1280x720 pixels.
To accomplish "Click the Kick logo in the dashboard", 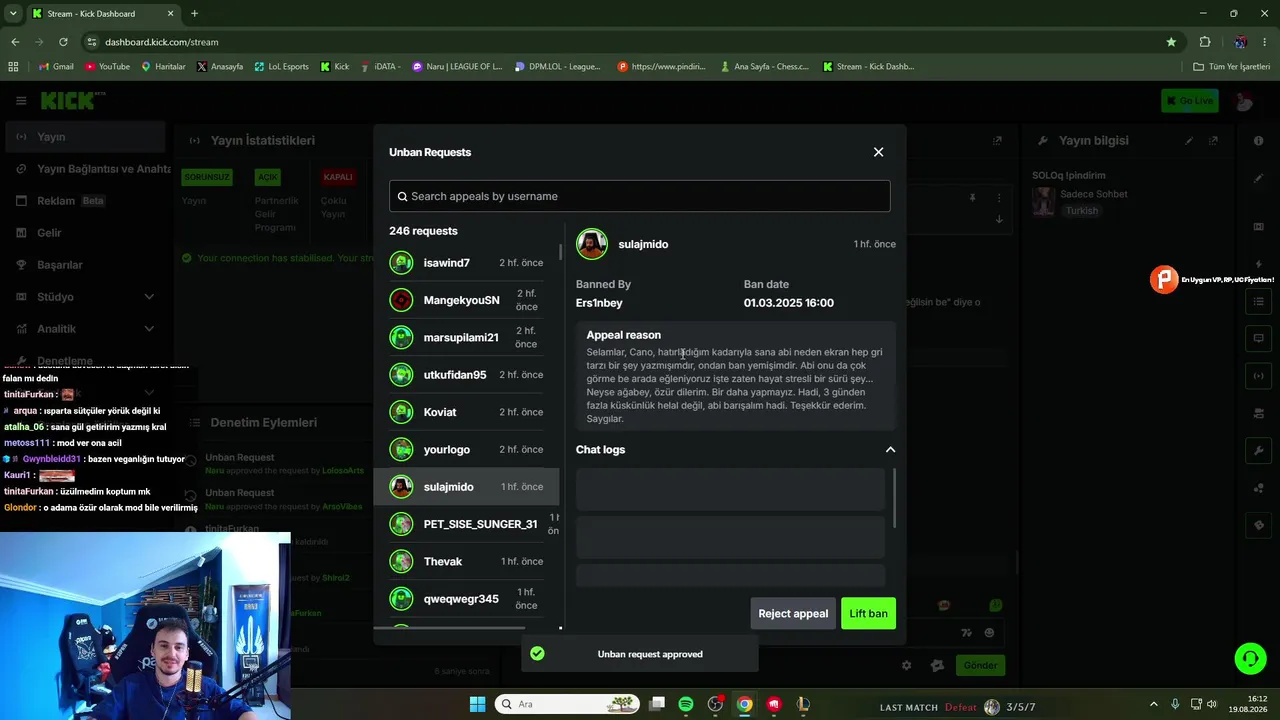I will click(72, 100).
